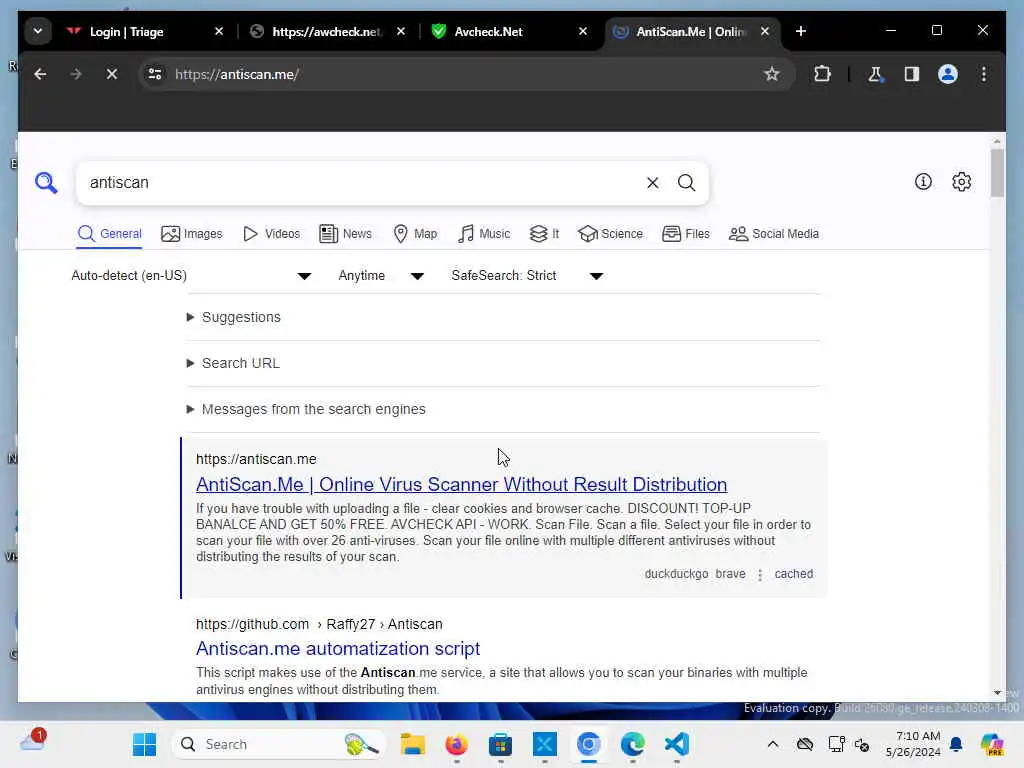1024x768 pixels.
Task: Select the Social Media search category
Action: [774, 234]
